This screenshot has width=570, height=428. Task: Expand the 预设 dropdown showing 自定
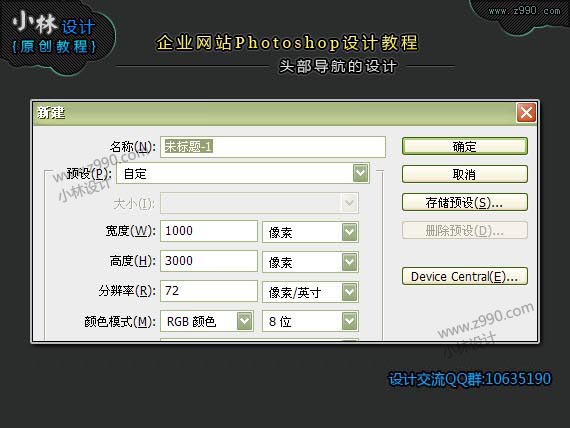(x=243, y=173)
